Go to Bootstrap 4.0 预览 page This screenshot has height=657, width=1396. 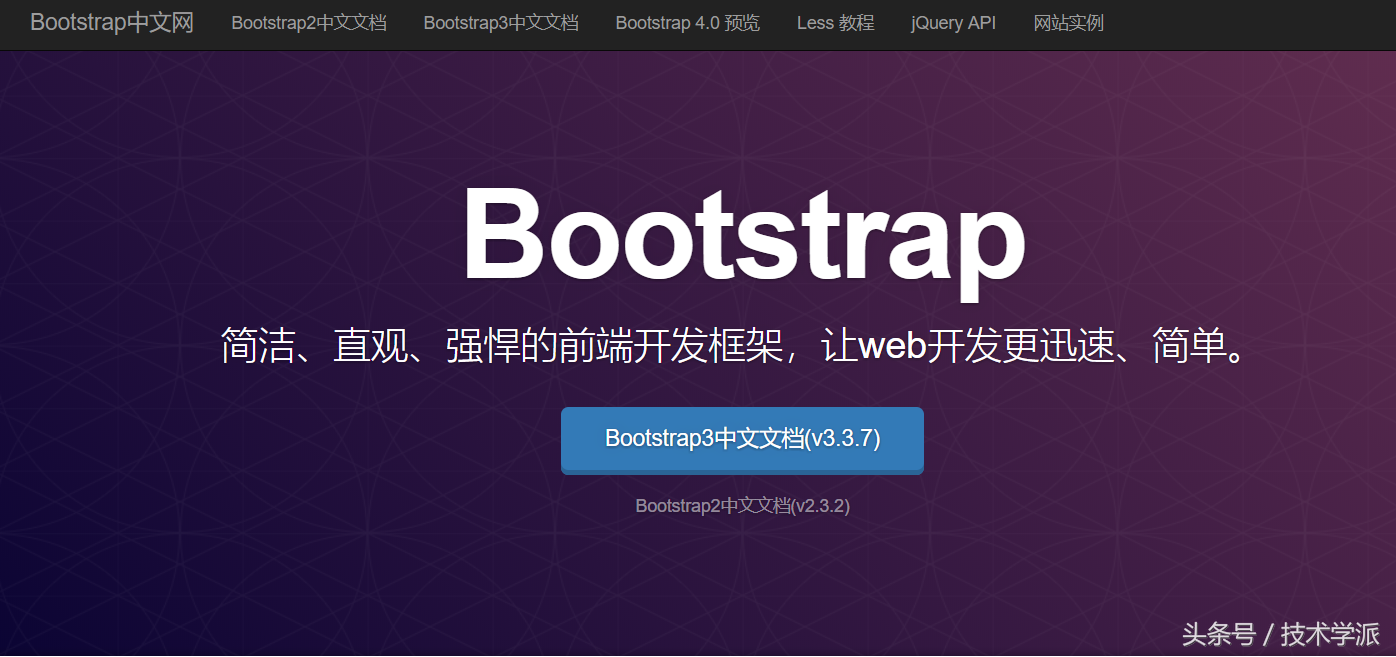688,23
